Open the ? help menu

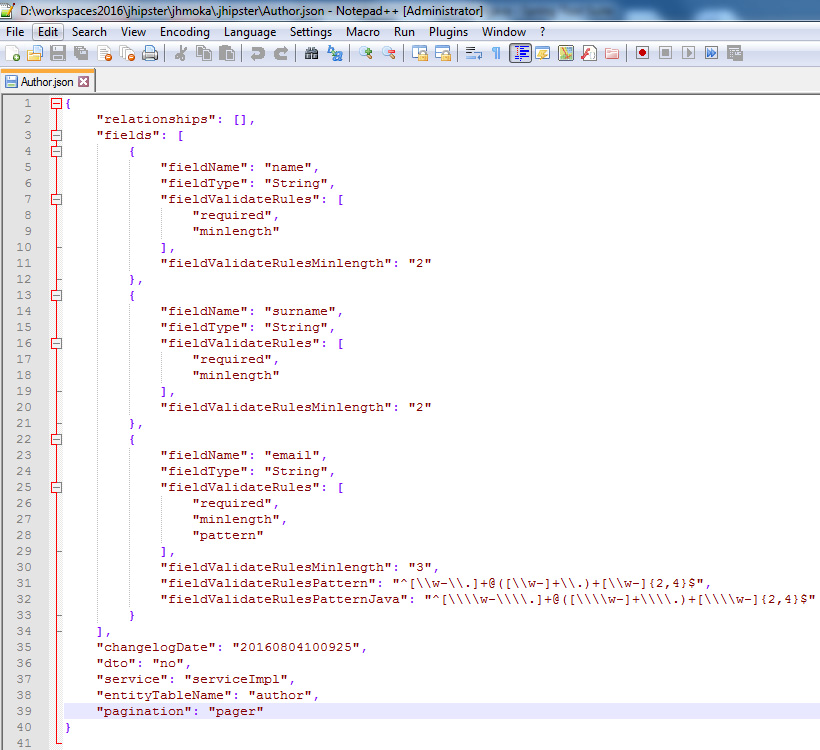(x=542, y=32)
